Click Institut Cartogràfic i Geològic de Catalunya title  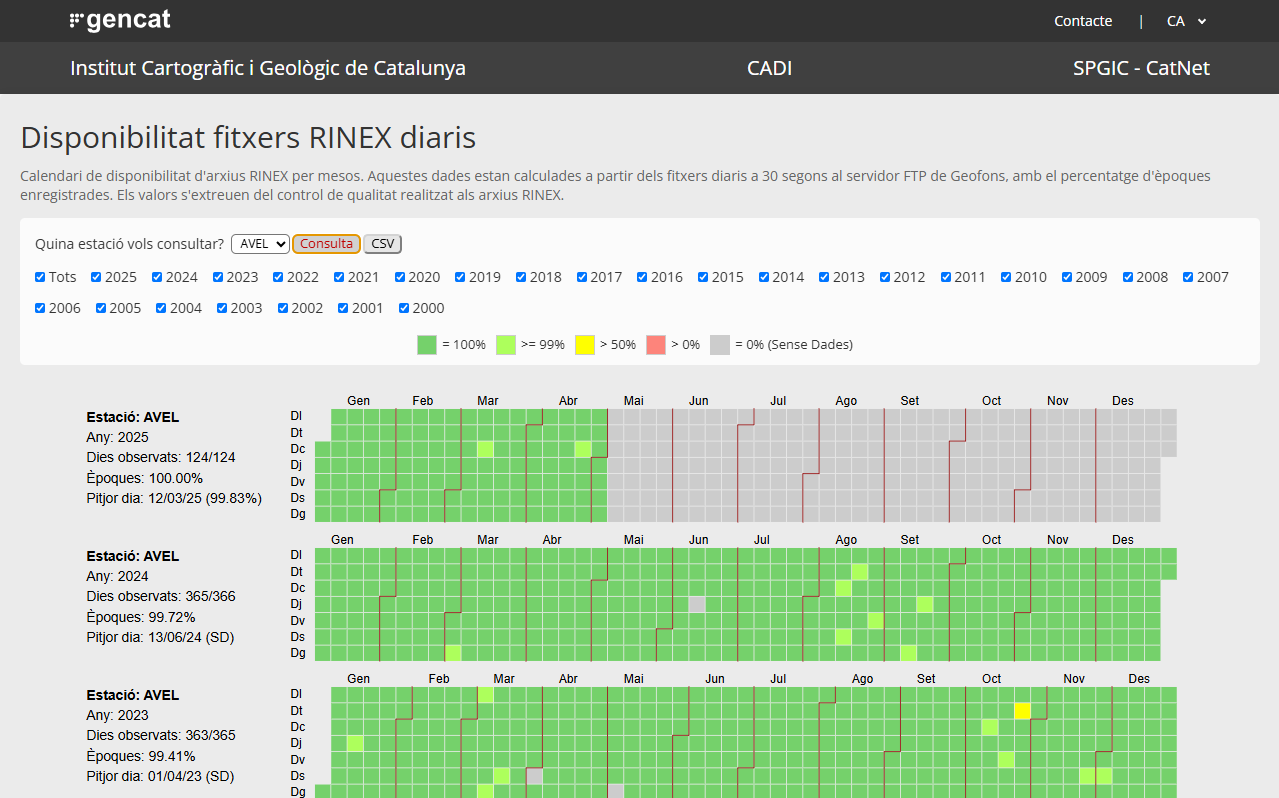click(268, 68)
